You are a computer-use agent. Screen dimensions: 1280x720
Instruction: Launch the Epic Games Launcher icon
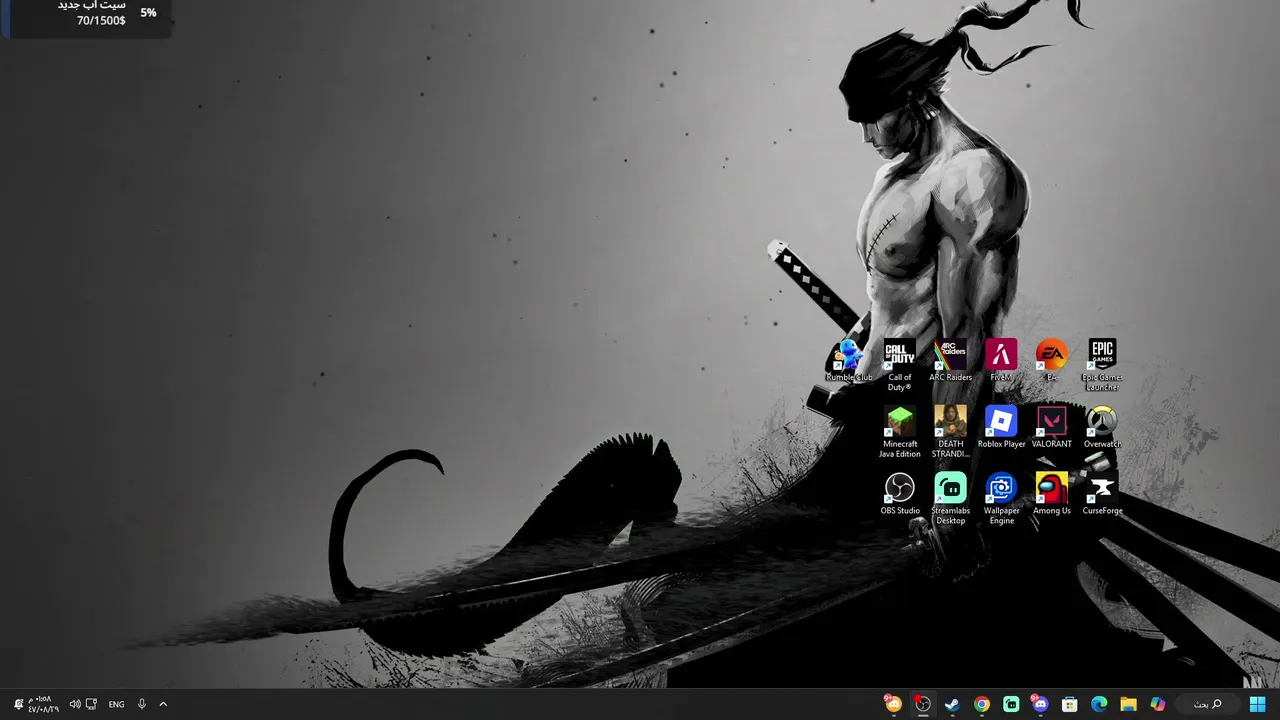[1102, 365]
